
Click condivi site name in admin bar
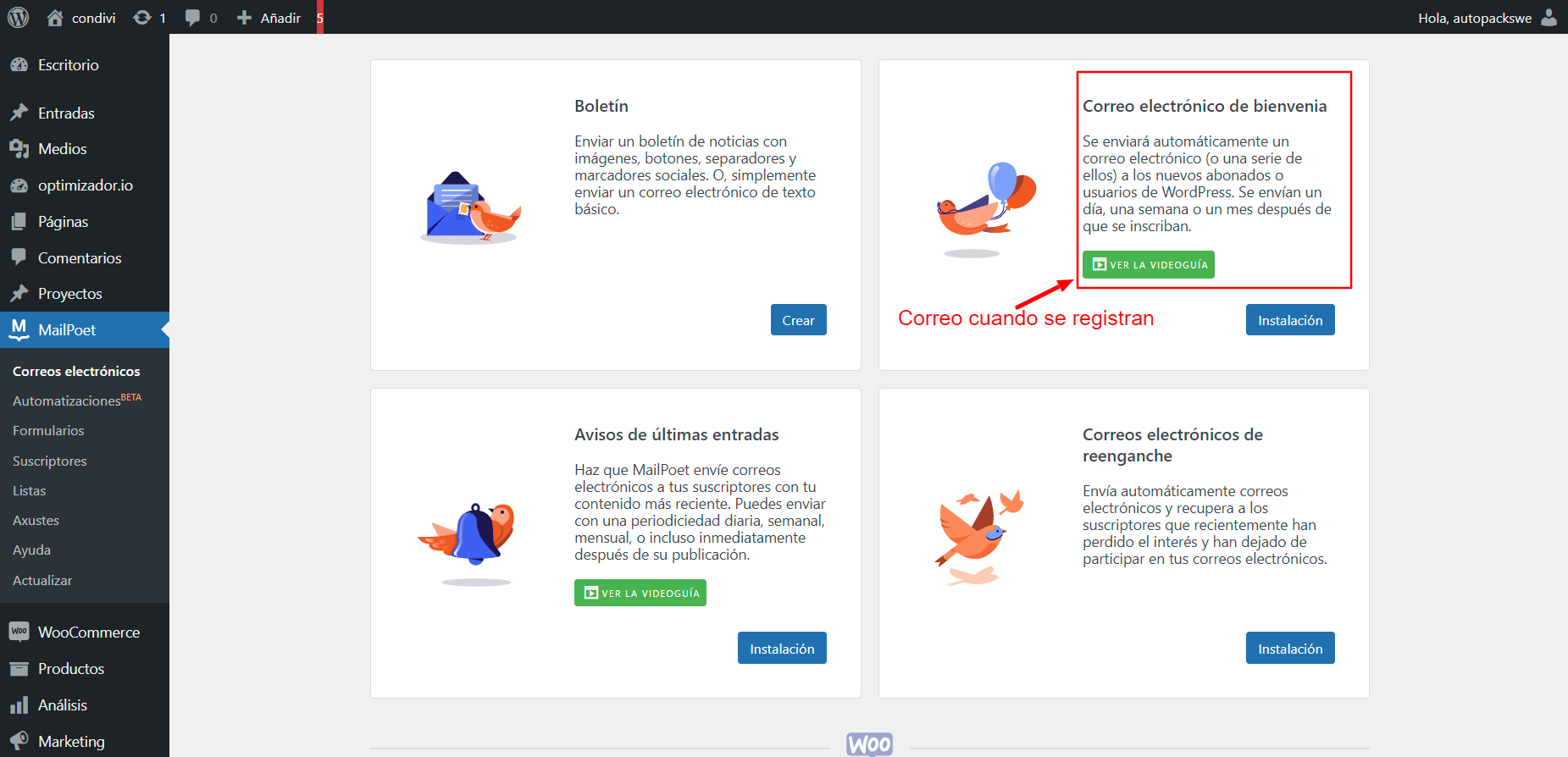click(x=94, y=18)
